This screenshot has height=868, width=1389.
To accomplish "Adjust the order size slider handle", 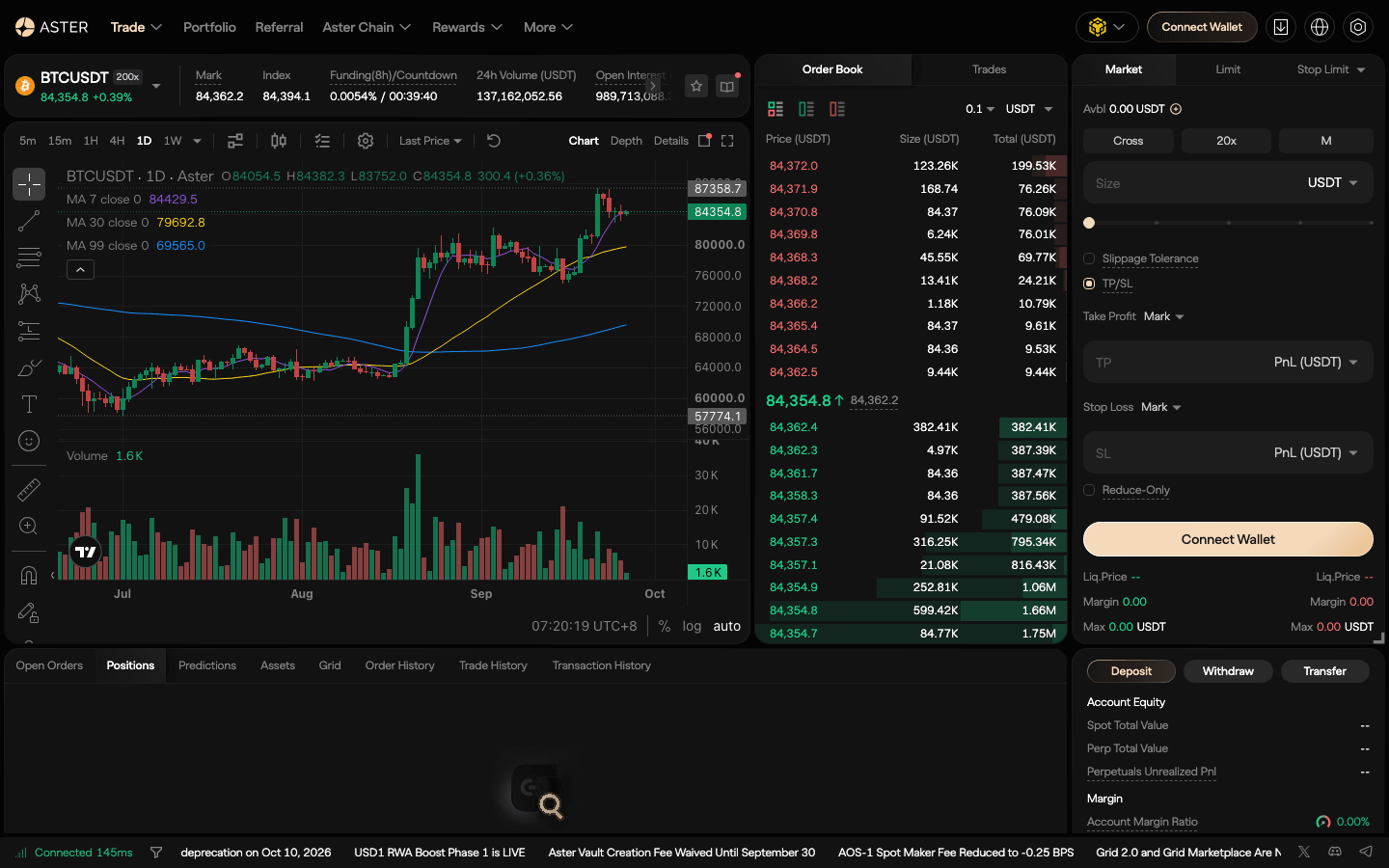I will (x=1089, y=223).
